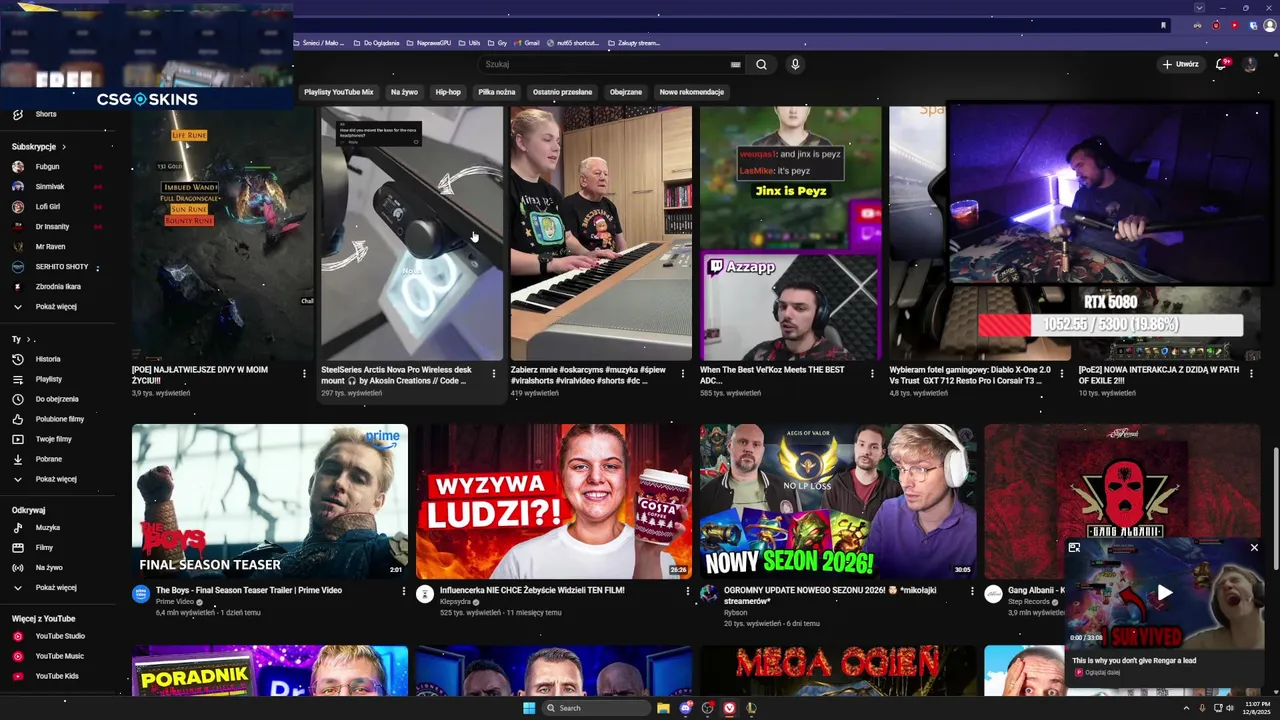Open the Klepsydra channel link
The image size is (1280, 720).
[x=456, y=602]
